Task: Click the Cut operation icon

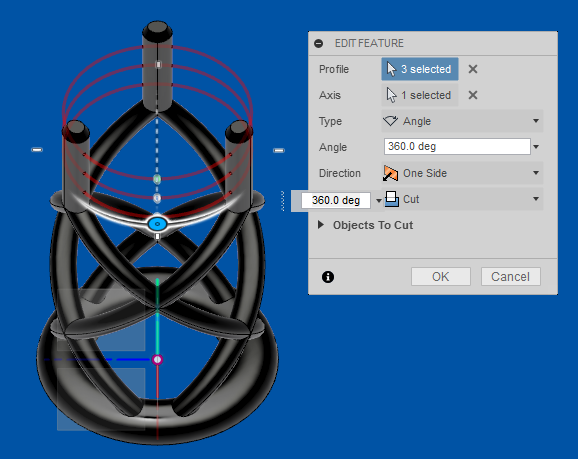Action: tap(391, 199)
